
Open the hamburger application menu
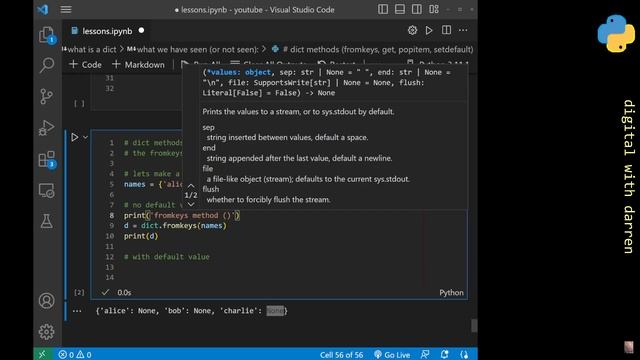(66, 9)
